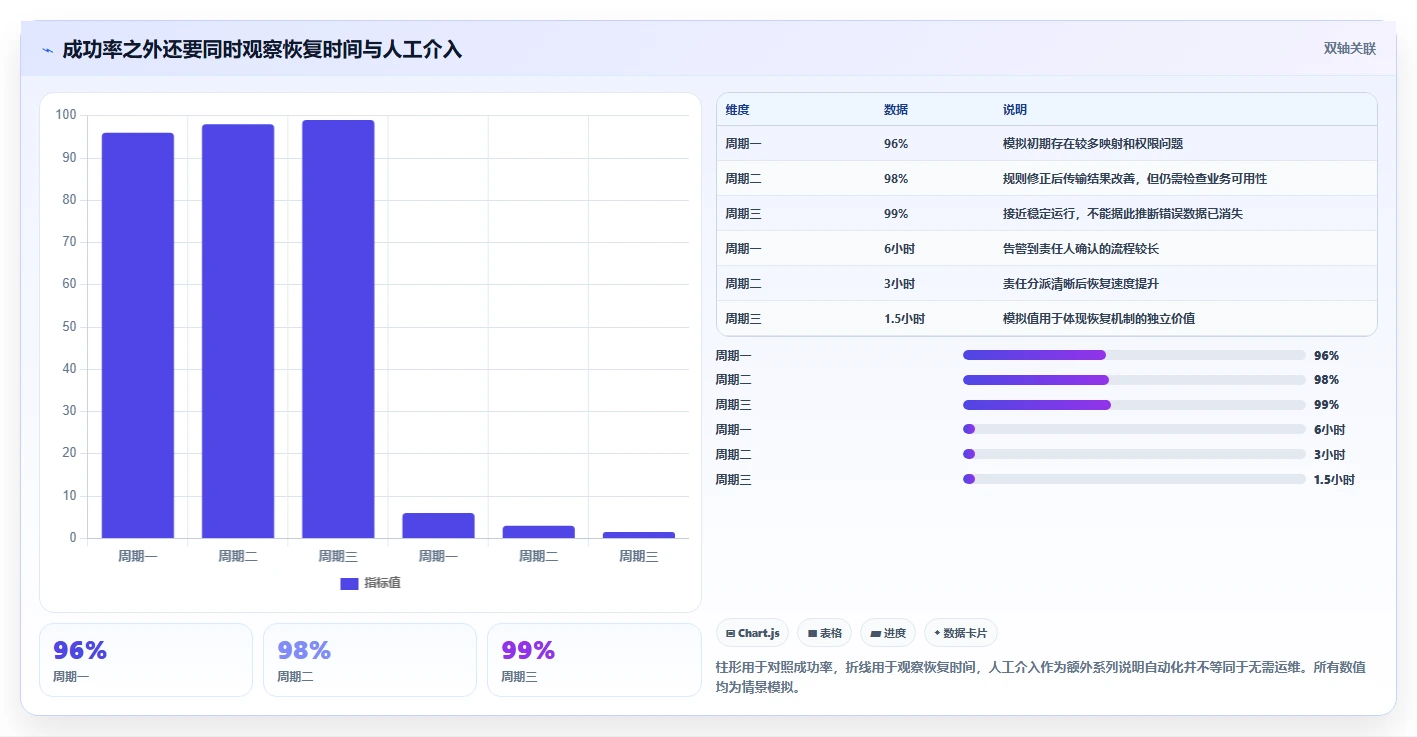Click the 周期三 chart bar reaching 99

[338, 329]
